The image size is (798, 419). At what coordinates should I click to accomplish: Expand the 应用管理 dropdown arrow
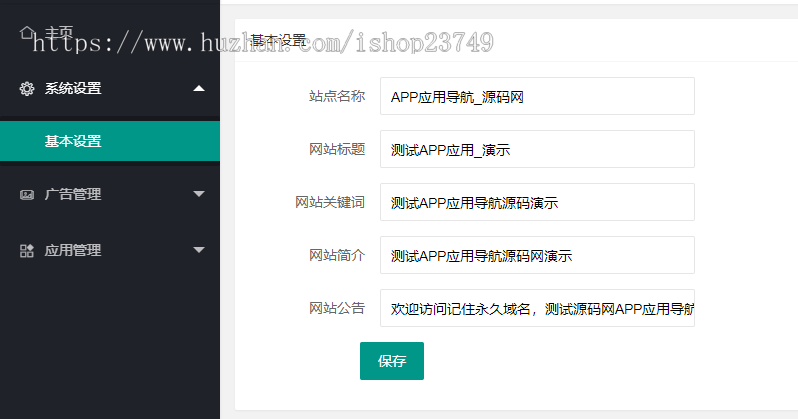pyautogui.click(x=199, y=250)
